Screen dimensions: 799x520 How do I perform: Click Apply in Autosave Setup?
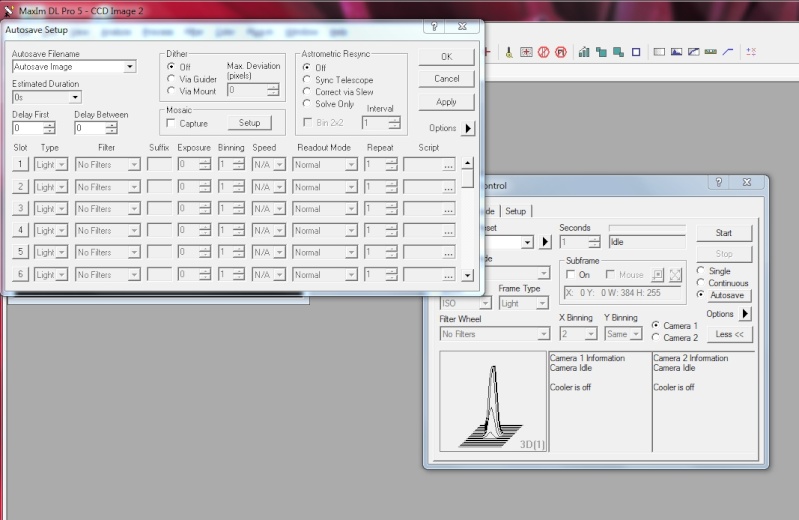[446, 102]
